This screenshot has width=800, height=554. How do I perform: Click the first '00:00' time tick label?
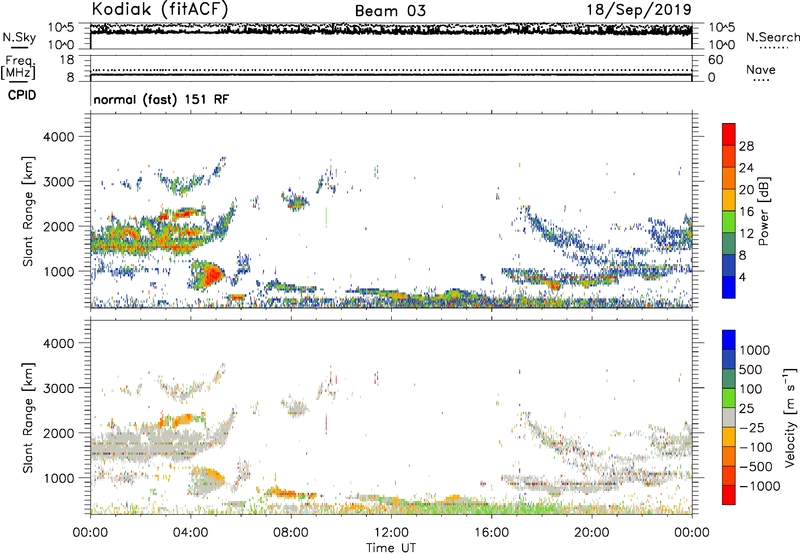[90, 532]
